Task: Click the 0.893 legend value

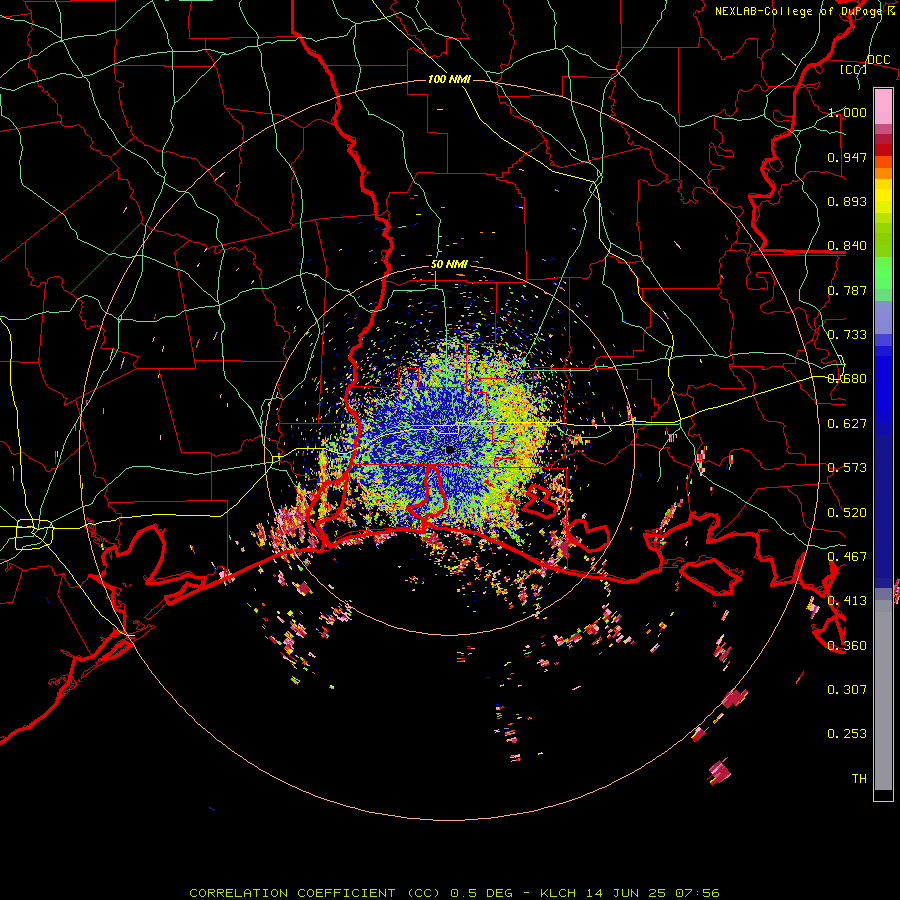Action: 847,201
